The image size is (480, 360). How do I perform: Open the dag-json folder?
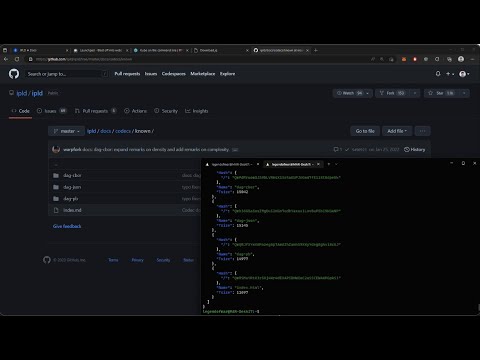click(x=72, y=187)
